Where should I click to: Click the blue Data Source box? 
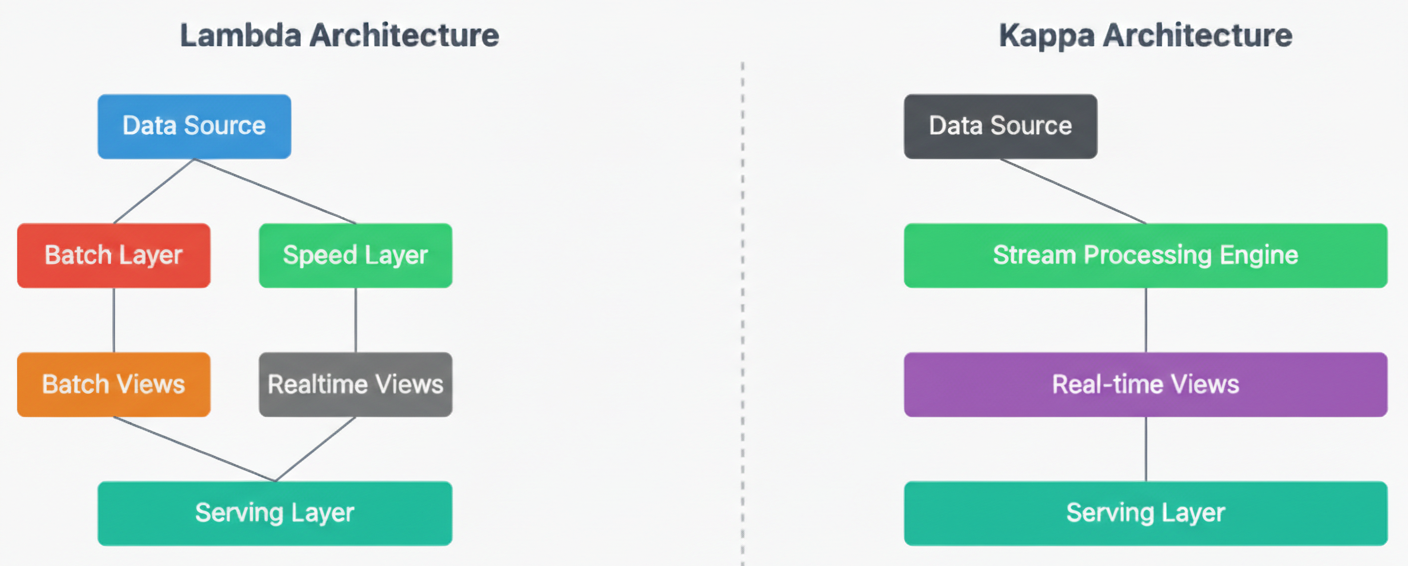coord(194,126)
